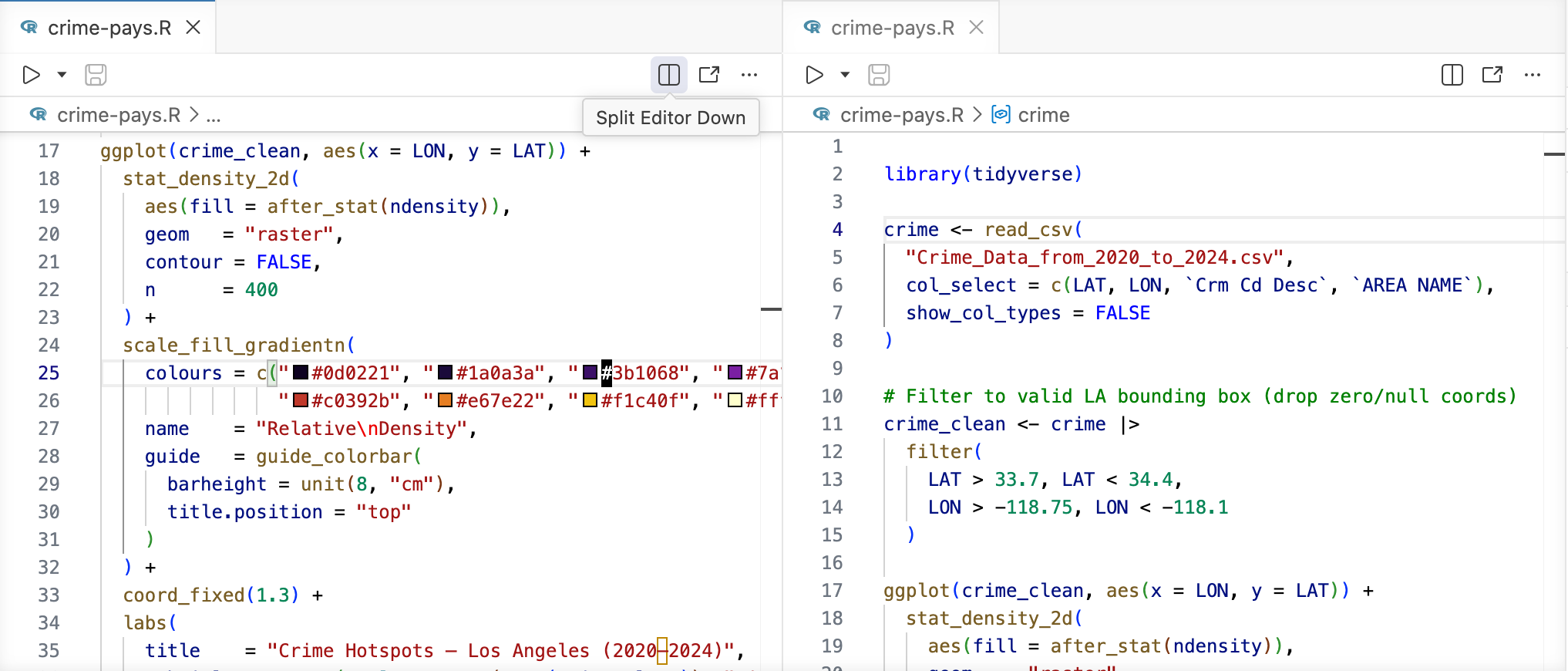1568x671 pixels.
Task: Click "scale_fill_gradientn(" in left editor
Action: point(239,346)
